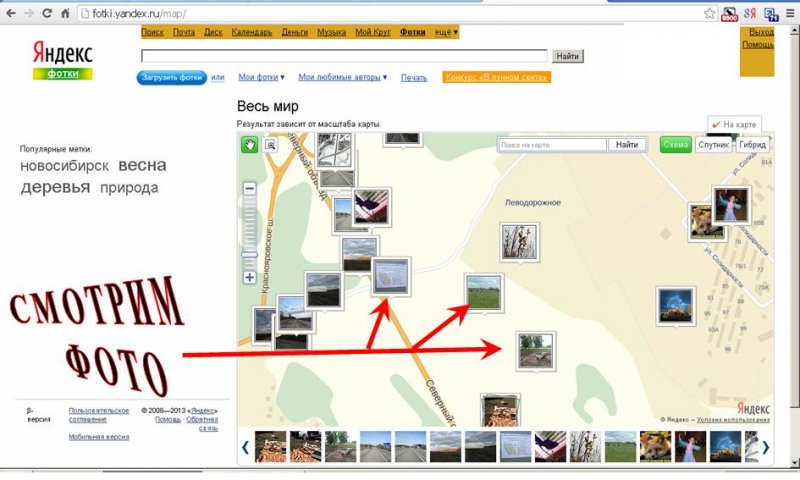This screenshot has height=480, width=800.
Task: Open the Конкурс «В лунном свете» link
Action: (496, 77)
